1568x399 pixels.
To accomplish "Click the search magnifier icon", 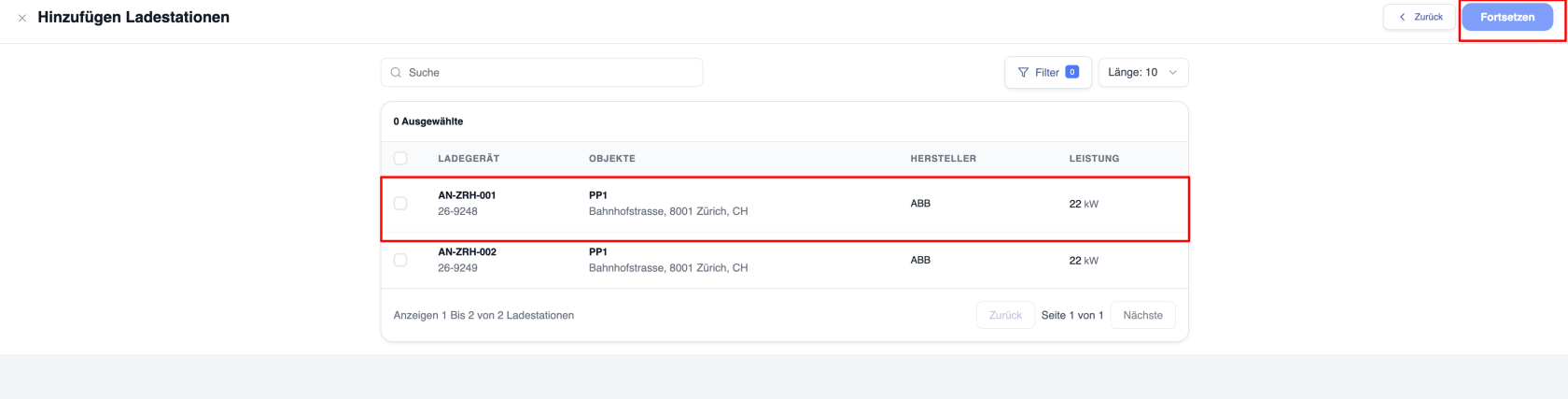I will click(x=396, y=72).
